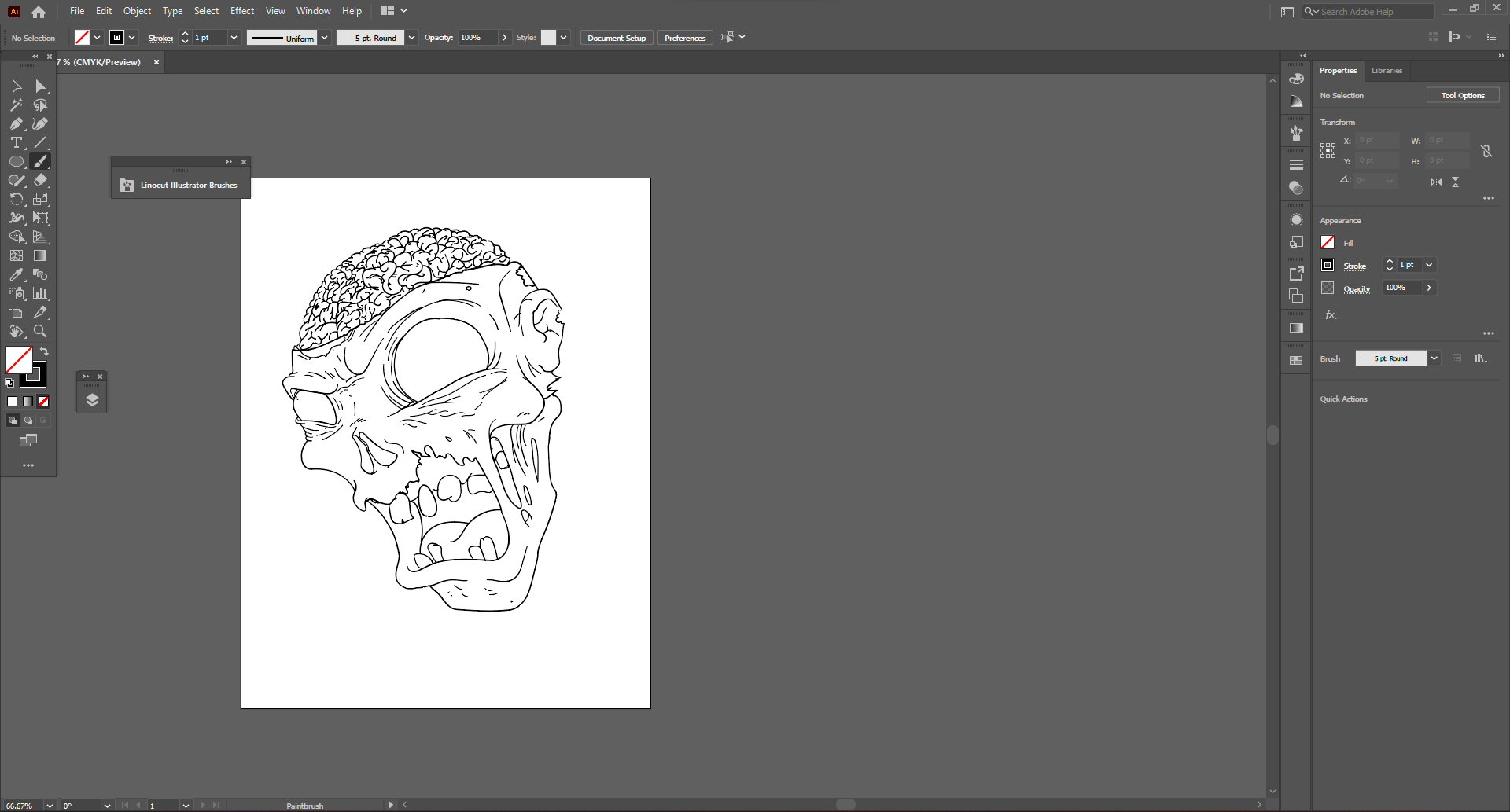Select the Line Segment tool
The width and height of the screenshot is (1510, 812).
40,142
